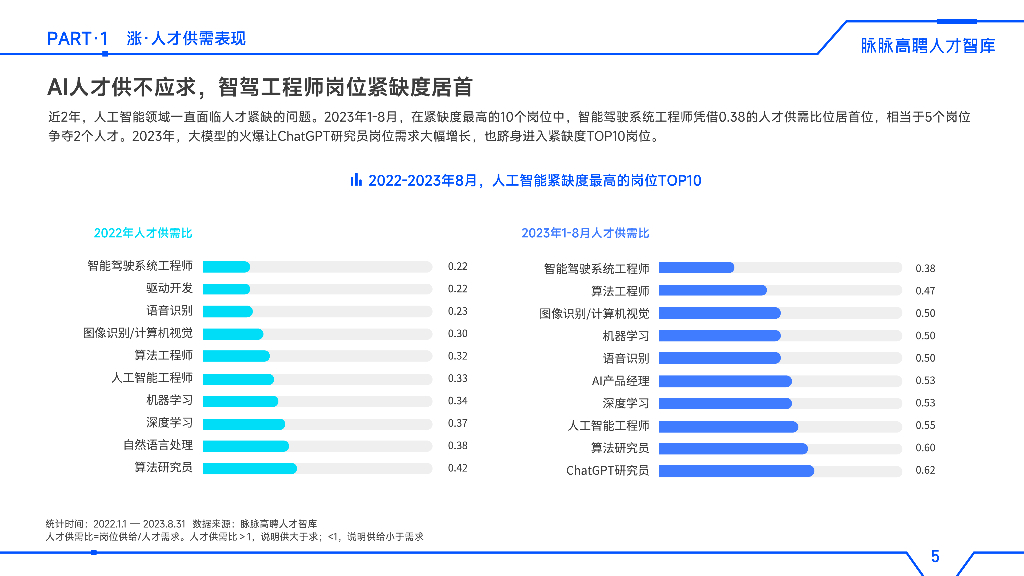Click the 脉脉高聘人才智库 logo
The image size is (1024, 576).
[x=928, y=42]
